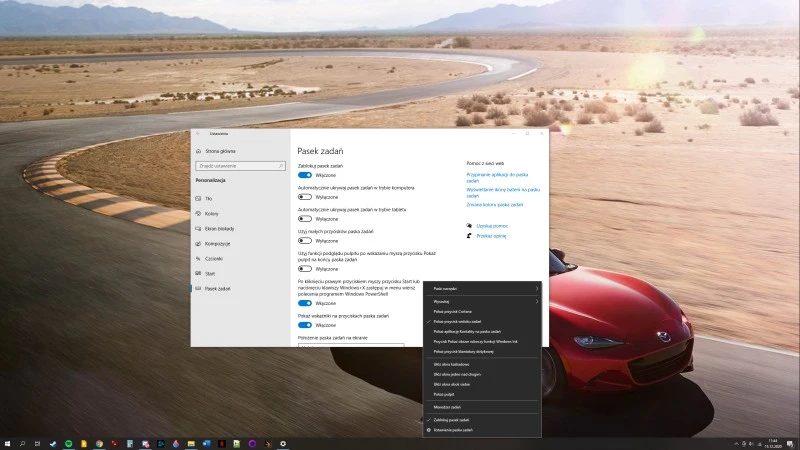This screenshot has height=450, width=800.
Task: Click the Uzyskaj pomoc link
Action: [492, 226]
